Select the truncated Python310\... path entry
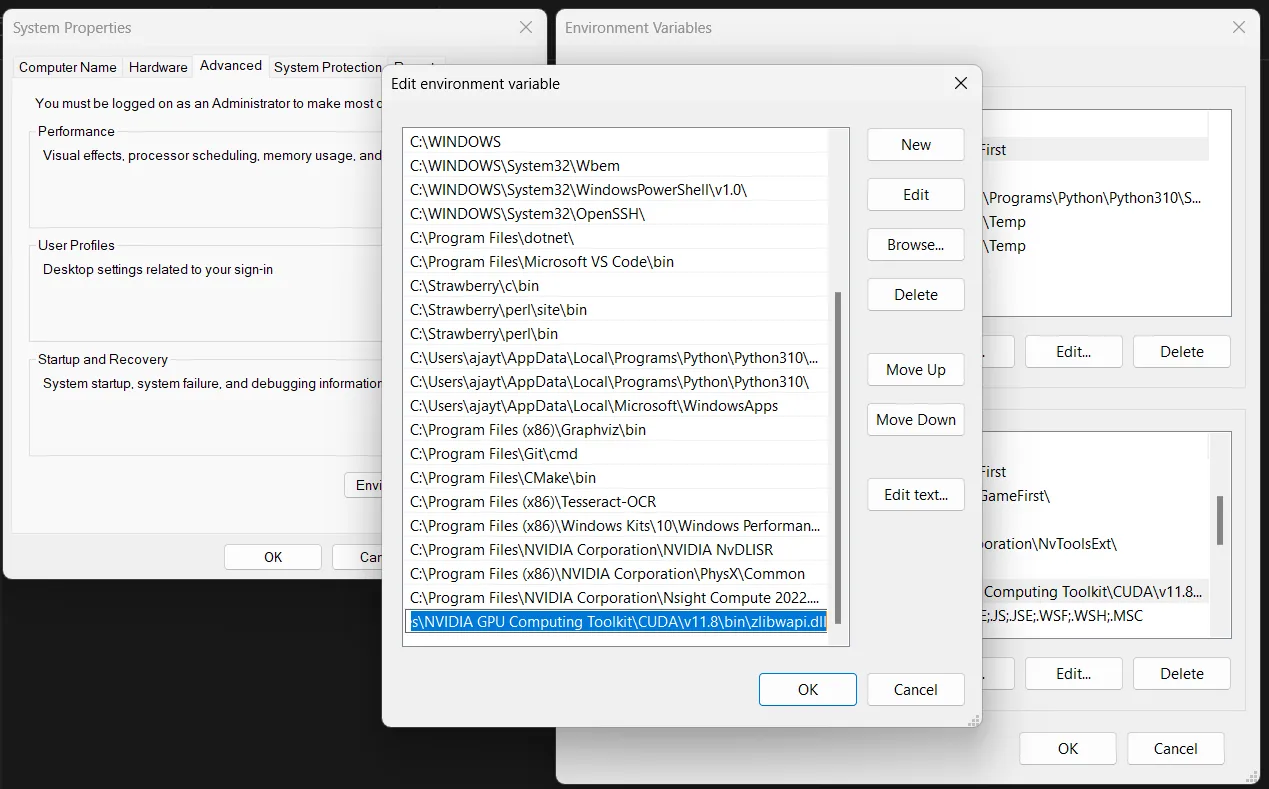This screenshot has height=789, width=1269. click(x=617, y=358)
